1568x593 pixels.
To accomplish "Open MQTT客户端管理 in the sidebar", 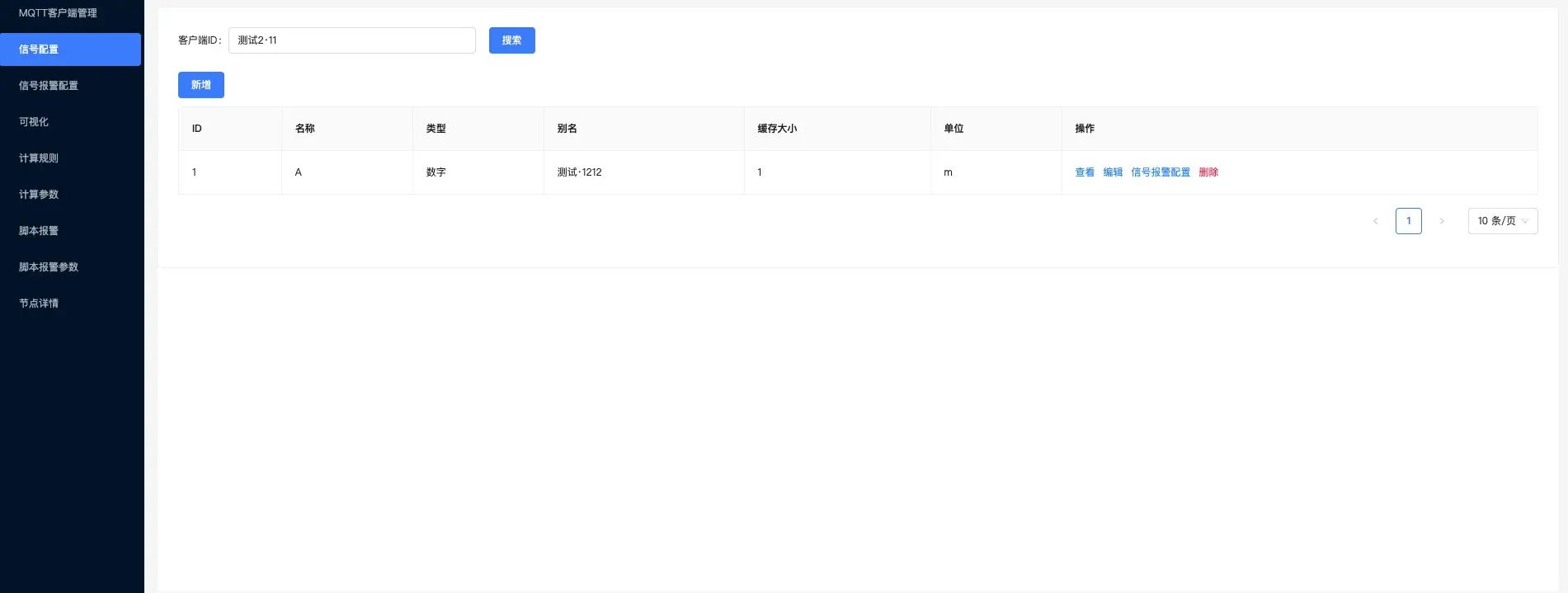I will pos(58,13).
